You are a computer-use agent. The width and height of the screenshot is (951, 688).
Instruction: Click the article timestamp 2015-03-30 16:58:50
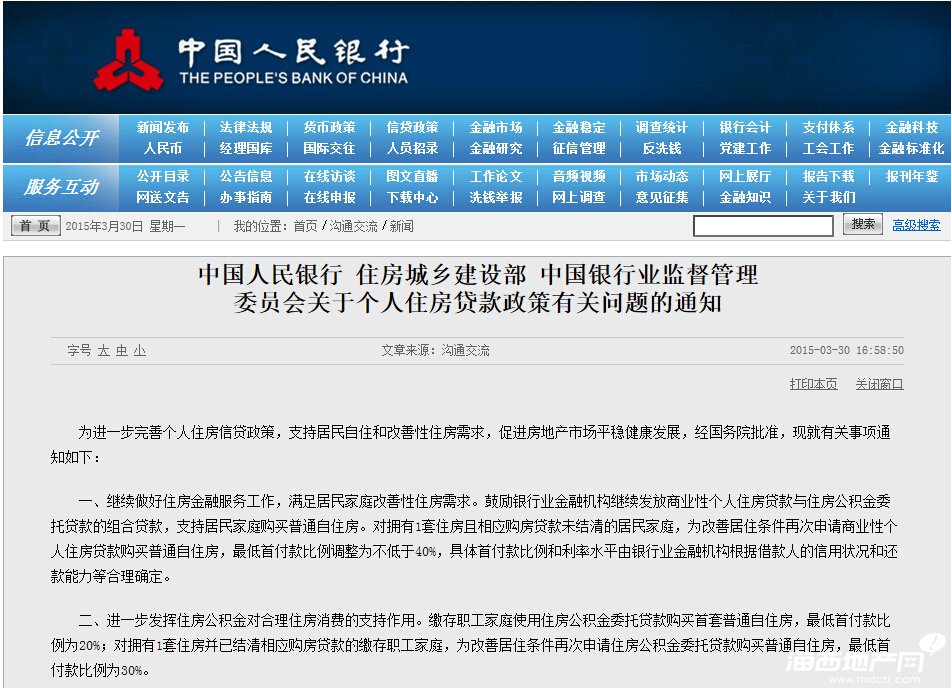click(847, 351)
